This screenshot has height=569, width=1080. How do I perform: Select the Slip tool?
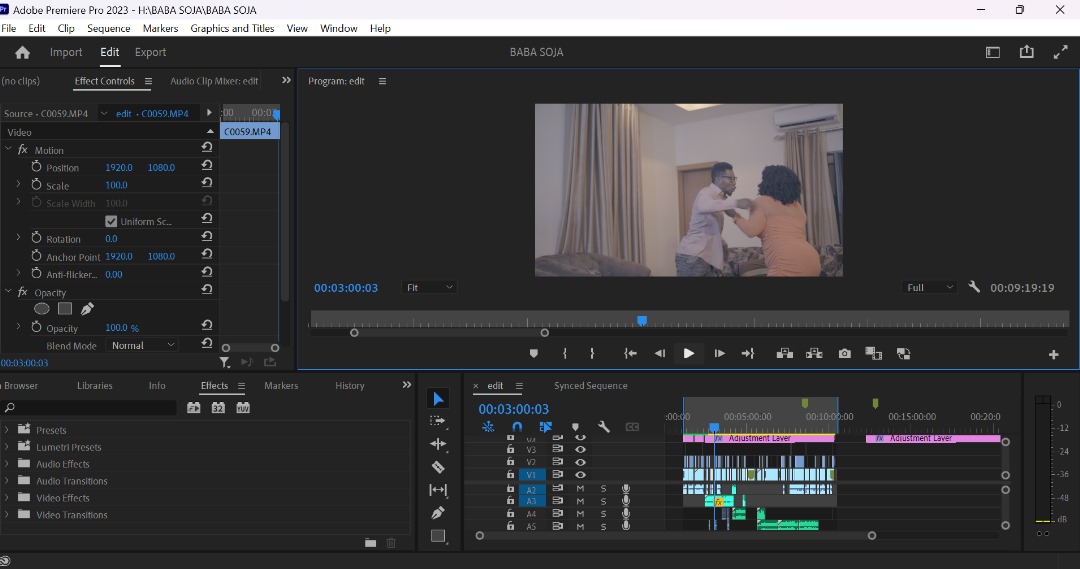[438, 490]
